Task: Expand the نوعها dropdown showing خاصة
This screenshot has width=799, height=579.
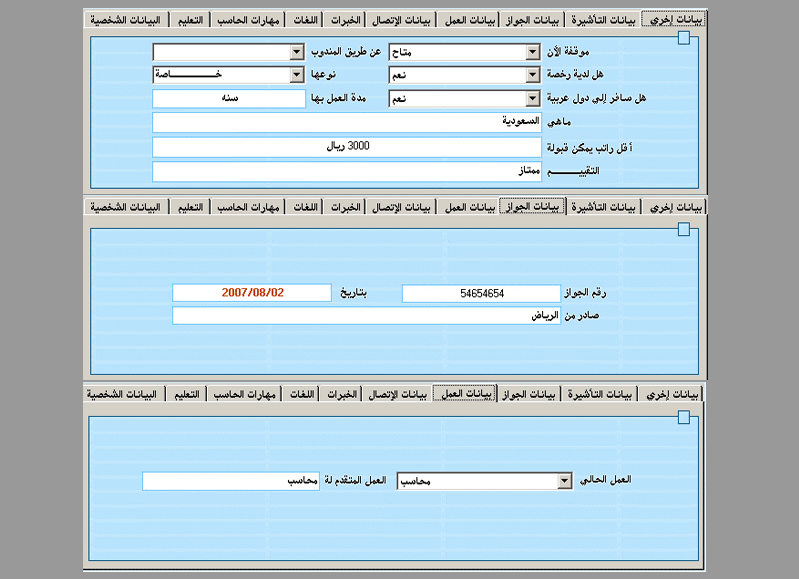Action: tap(228, 74)
